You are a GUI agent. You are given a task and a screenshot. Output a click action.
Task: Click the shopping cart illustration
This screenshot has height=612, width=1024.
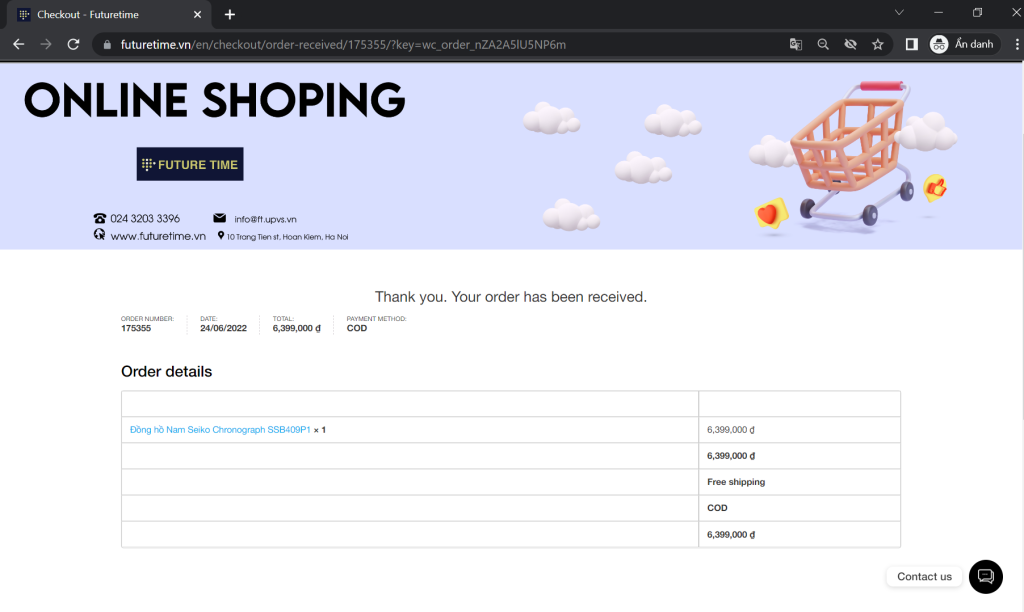point(850,153)
